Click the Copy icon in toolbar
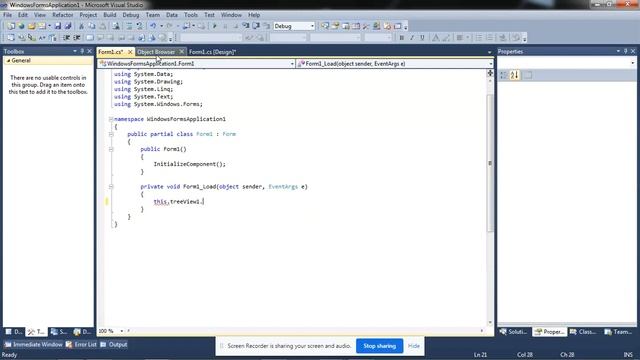The width and height of the screenshot is (640, 360). click(x=91, y=26)
